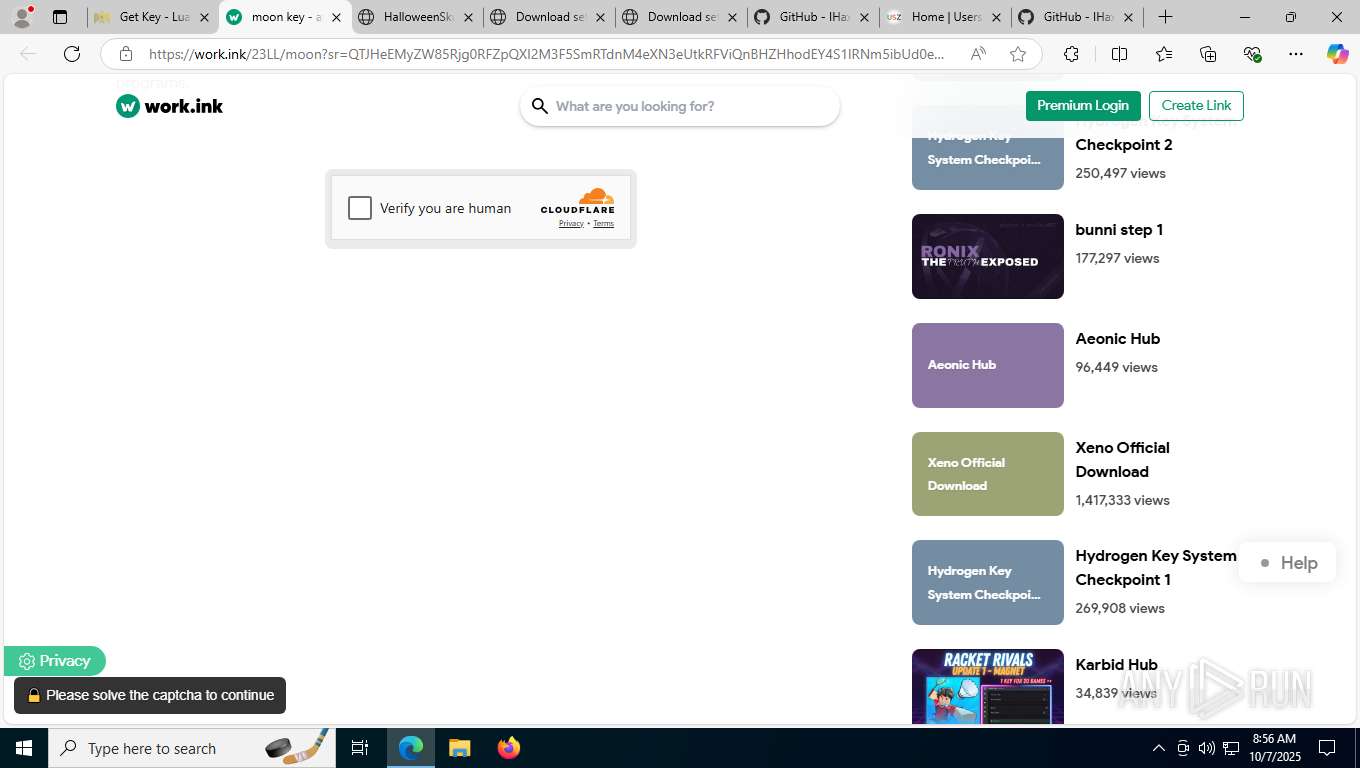Click the Xeno Official Download title

[x=1122, y=460]
